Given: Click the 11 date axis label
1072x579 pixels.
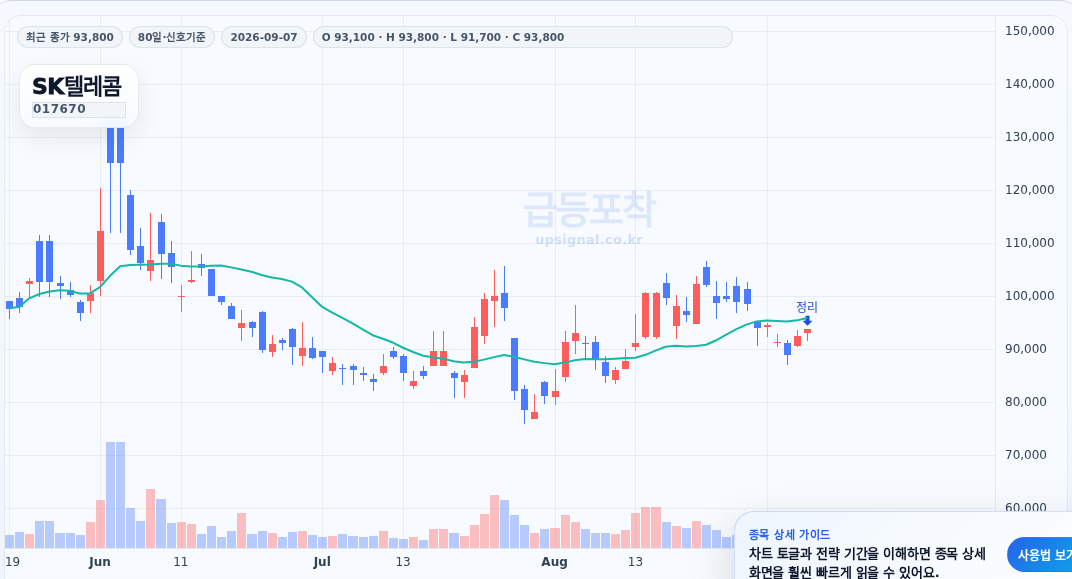Looking at the screenshot, I should coord(180,562).
